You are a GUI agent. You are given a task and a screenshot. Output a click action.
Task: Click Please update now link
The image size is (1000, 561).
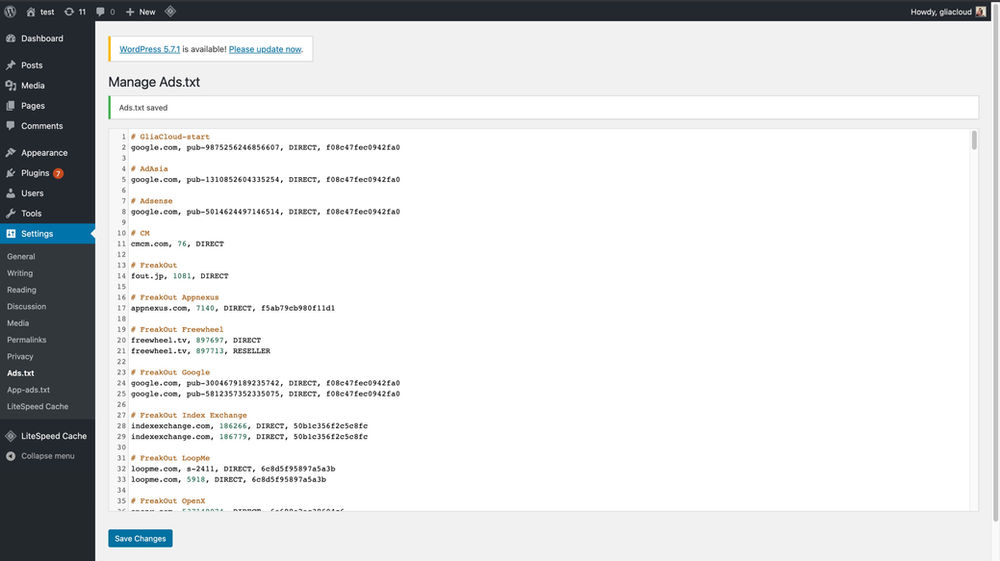(265, 49)
